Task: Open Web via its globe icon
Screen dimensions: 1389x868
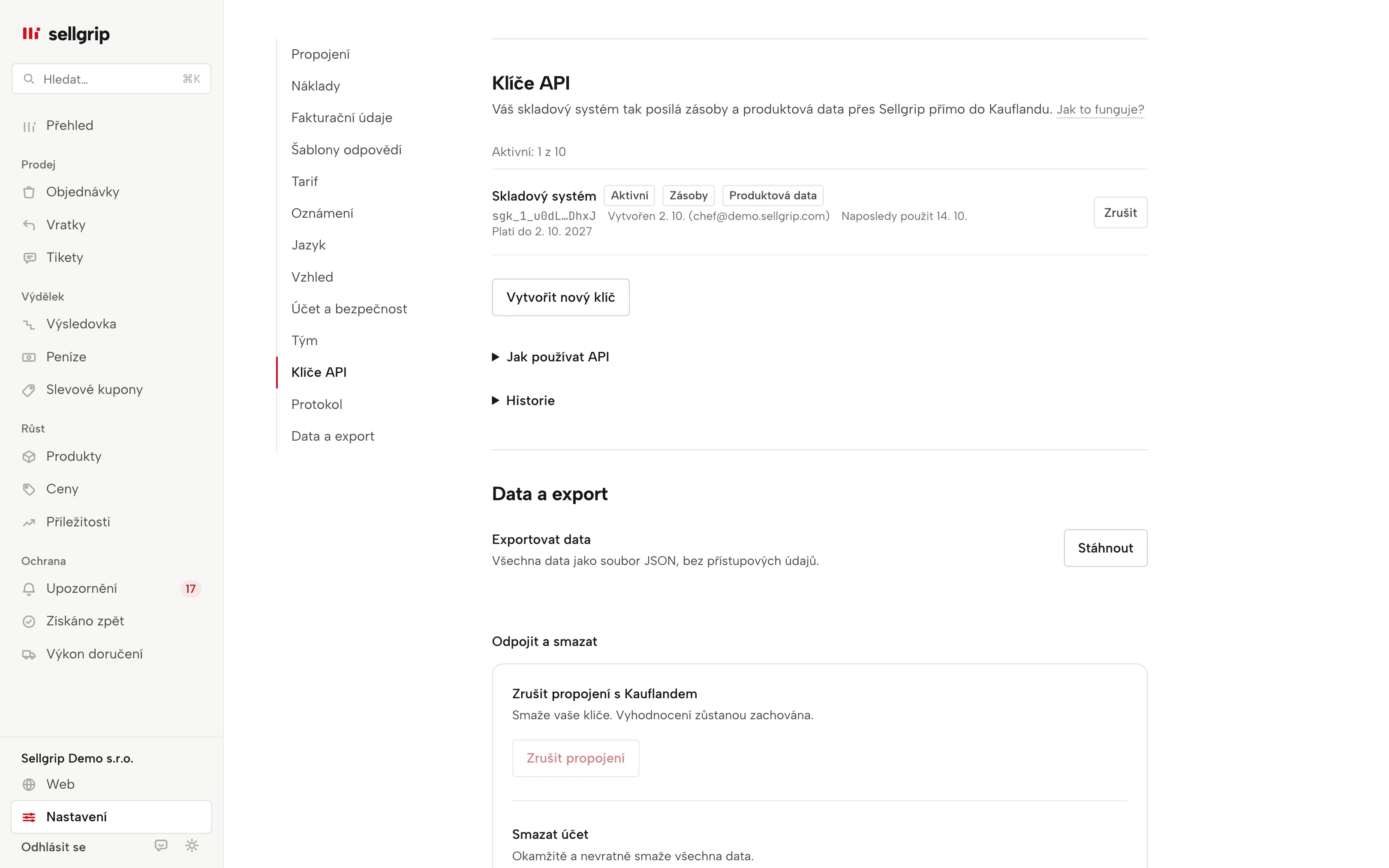Action: [29, 784]
